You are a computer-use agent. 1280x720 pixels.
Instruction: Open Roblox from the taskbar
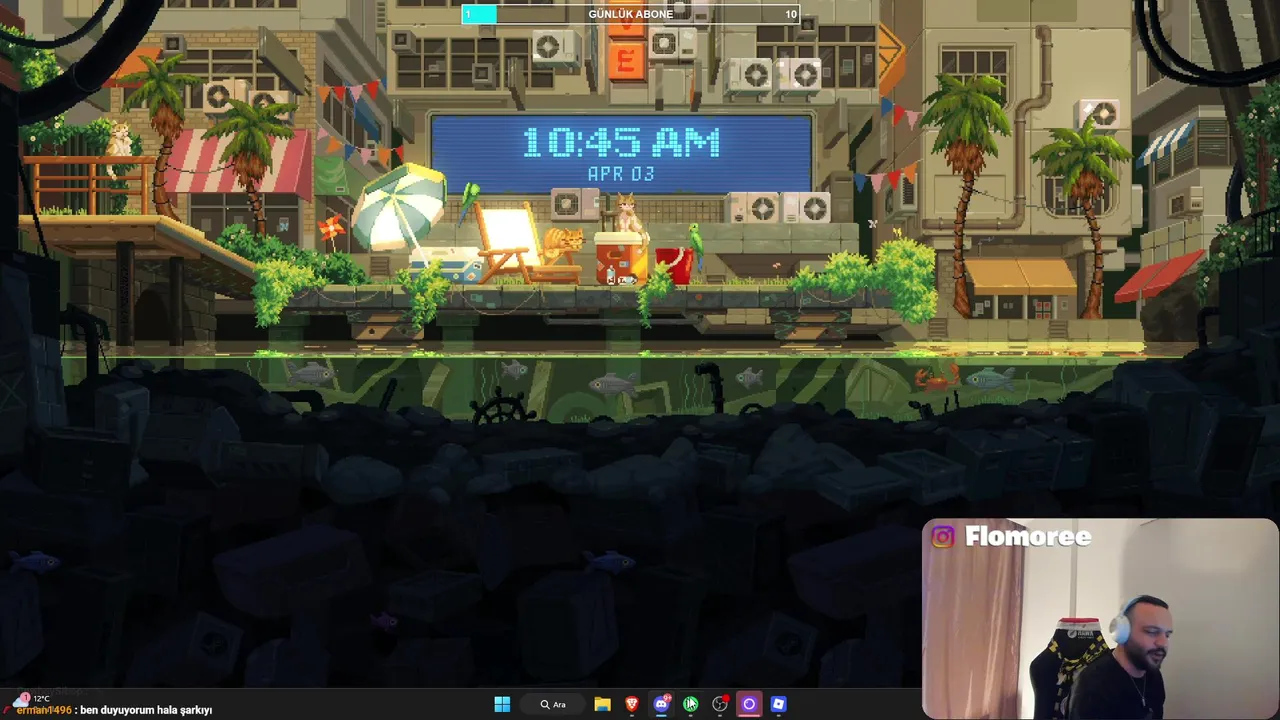coord(778,704)
